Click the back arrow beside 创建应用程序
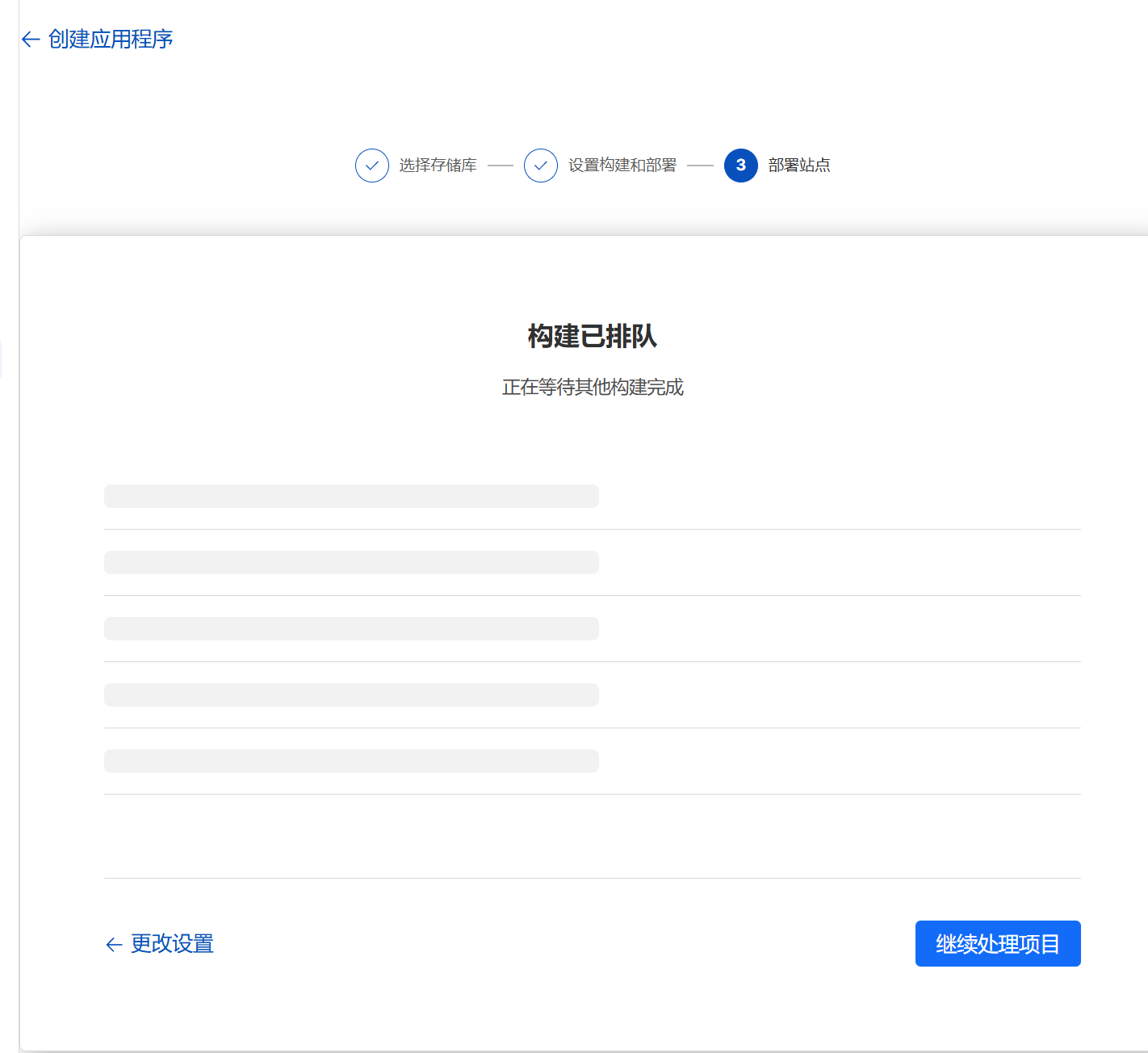Viewport: 1148px width, 1053px height. (31, 40)
